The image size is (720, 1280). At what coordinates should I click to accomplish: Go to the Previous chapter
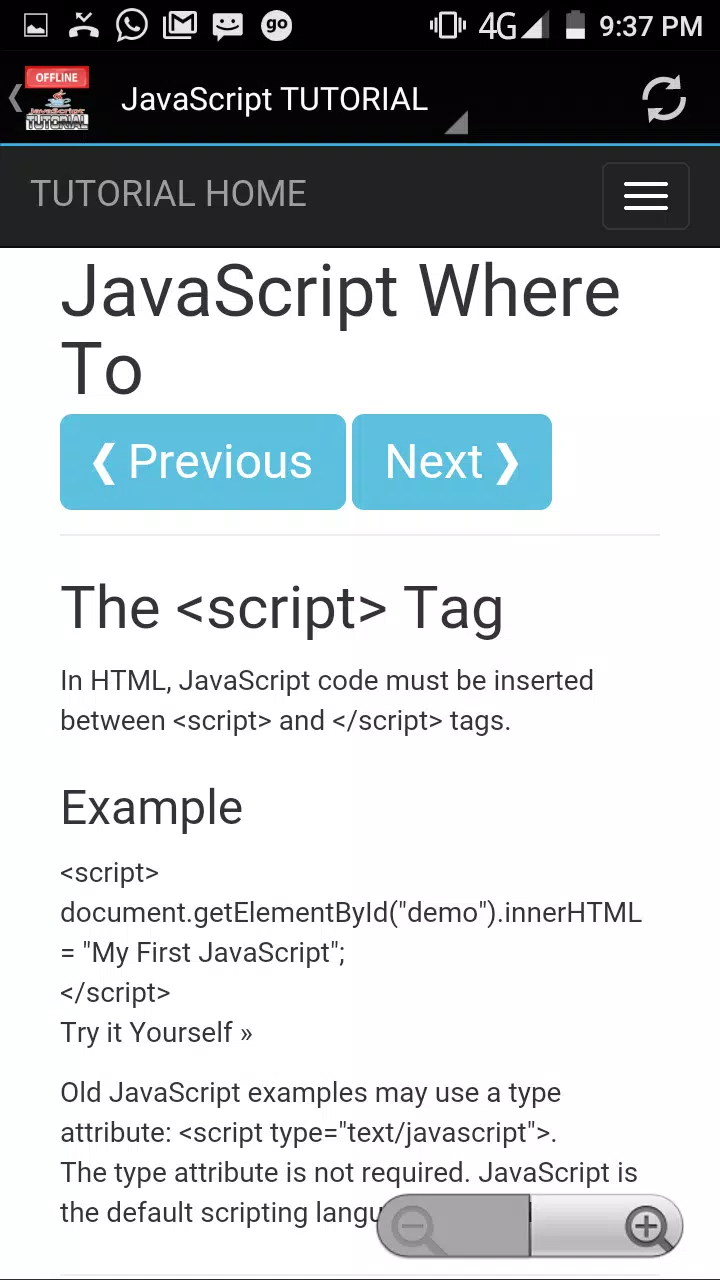point(203,462)
